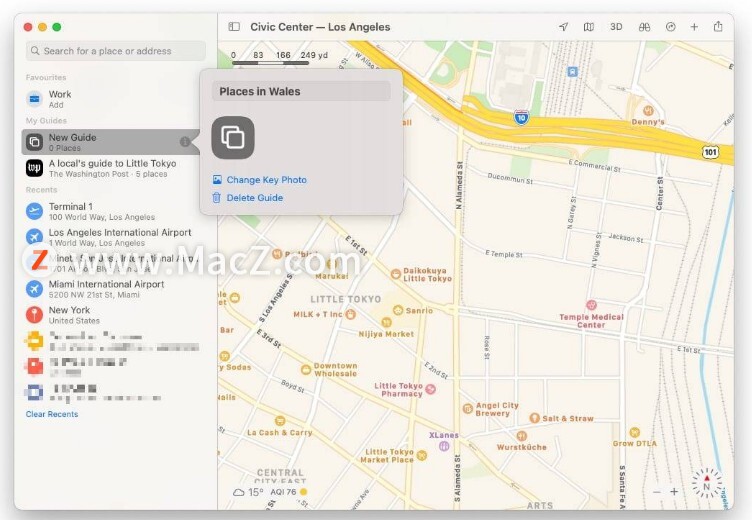This screenshot has height=520, width=752.
Task: Select Miami International Airport recent
Action: coord(115,289)
